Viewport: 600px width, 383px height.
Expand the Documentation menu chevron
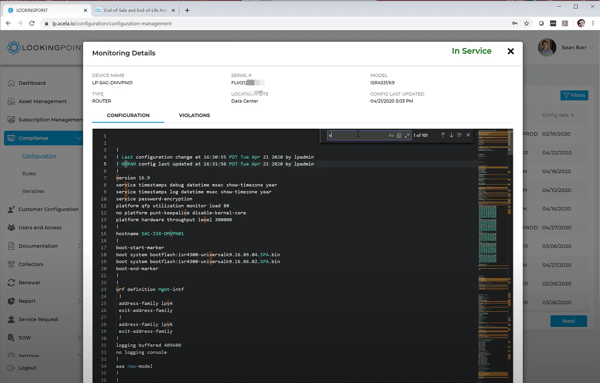coord(79,246)
